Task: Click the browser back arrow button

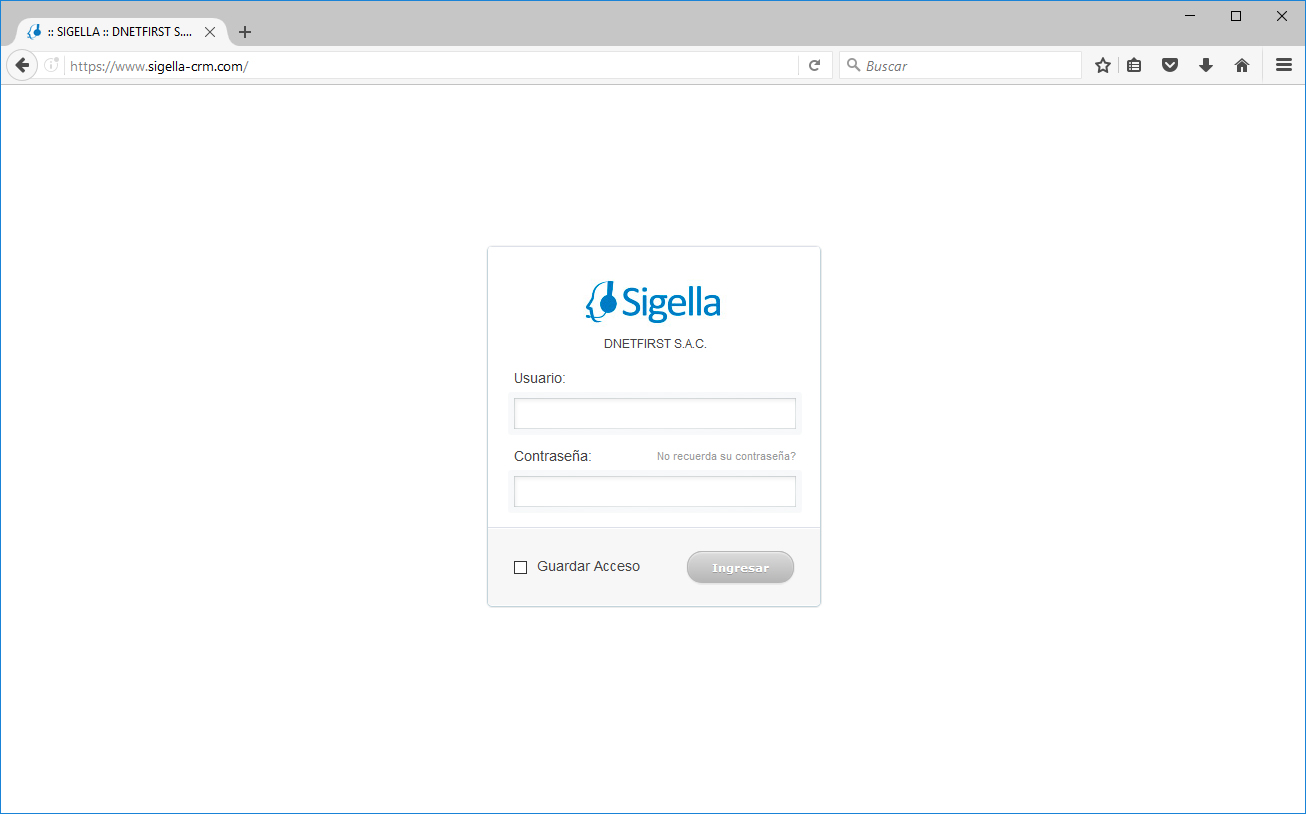Action: point(22,65)
